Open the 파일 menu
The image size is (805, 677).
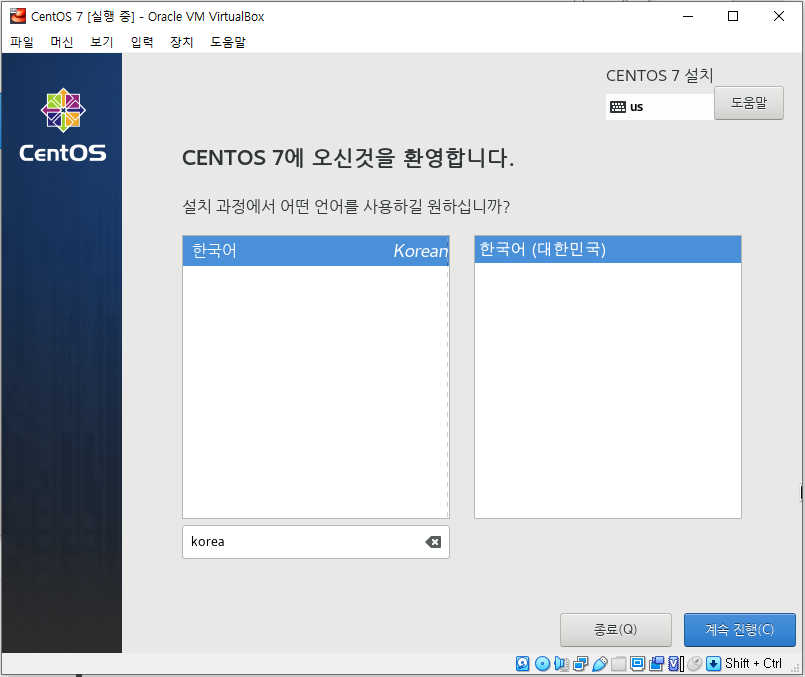[22, 42]
